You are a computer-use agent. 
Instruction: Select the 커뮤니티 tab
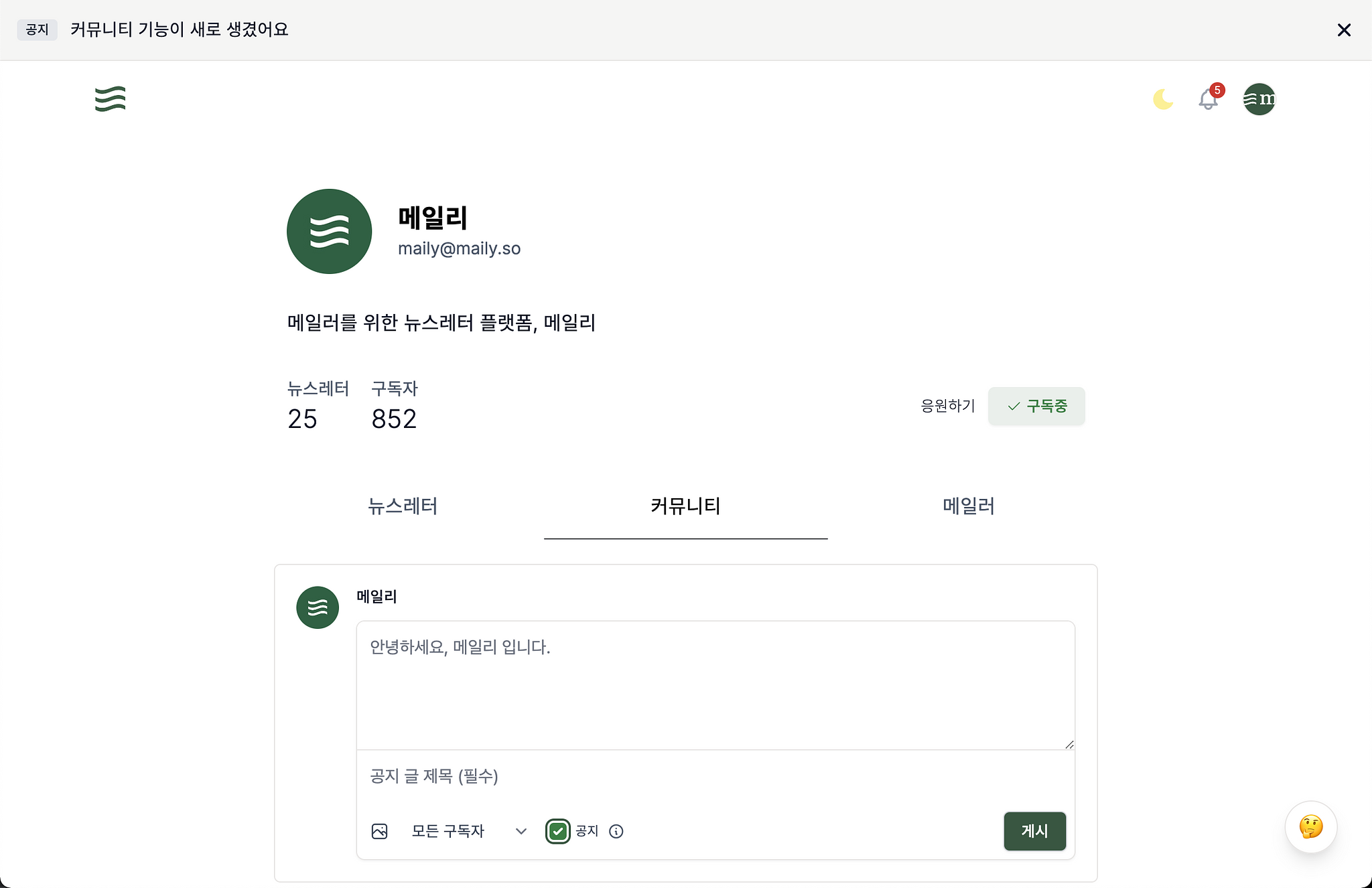coord(685,507)
